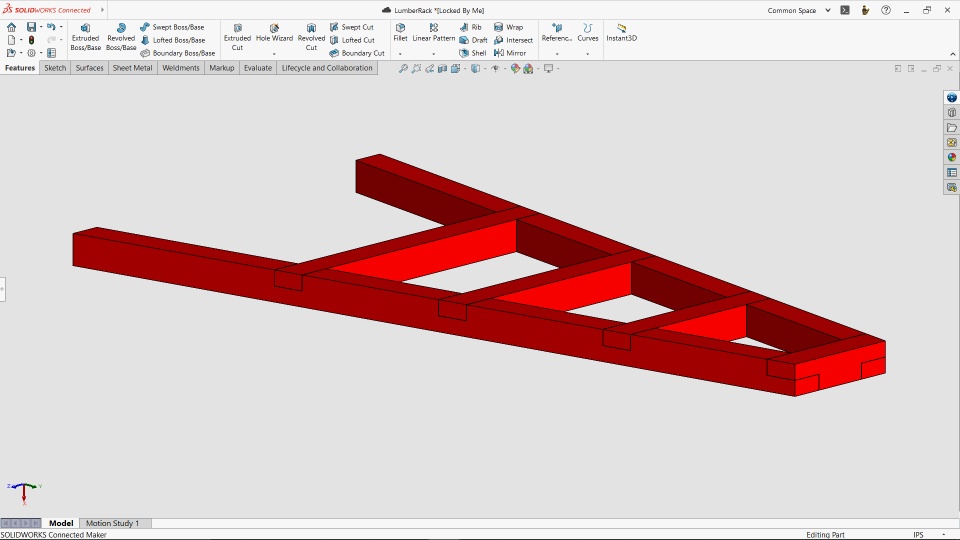Choose the Shell feature
Image resolution: width=960 pixels, height=540 pixels.
[472, 53]
